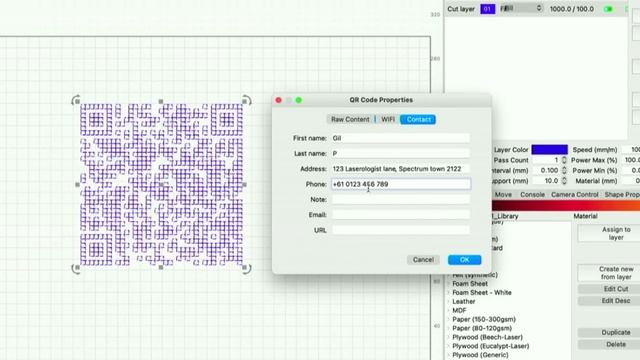Click the empty URL field
Screen dimensions: 640x360
[400, 230]
